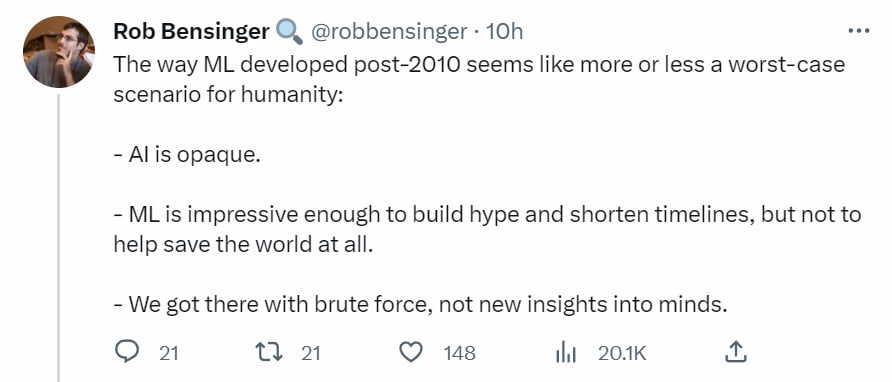Click the 20.1K views count
This screenshot has width=892, height=382.
point(622,354)
